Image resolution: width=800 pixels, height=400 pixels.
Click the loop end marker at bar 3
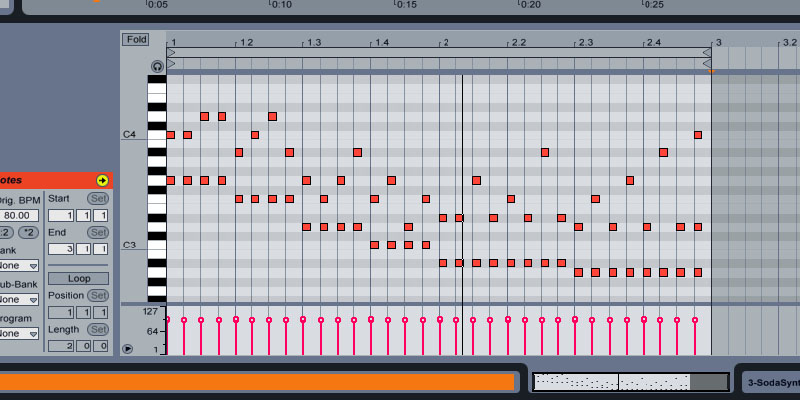click(708, 52)
